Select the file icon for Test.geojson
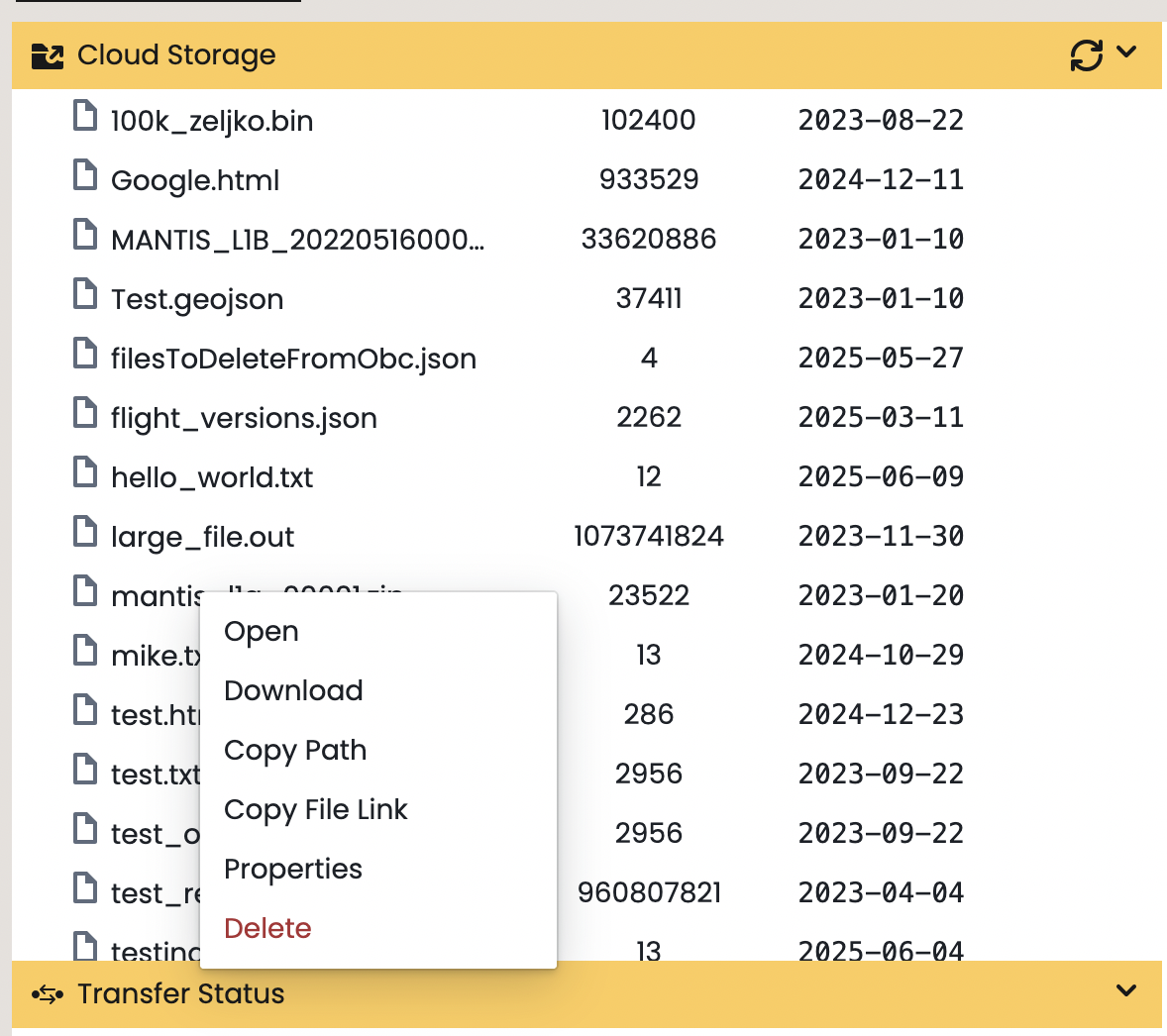 click(x=85, y=294)
